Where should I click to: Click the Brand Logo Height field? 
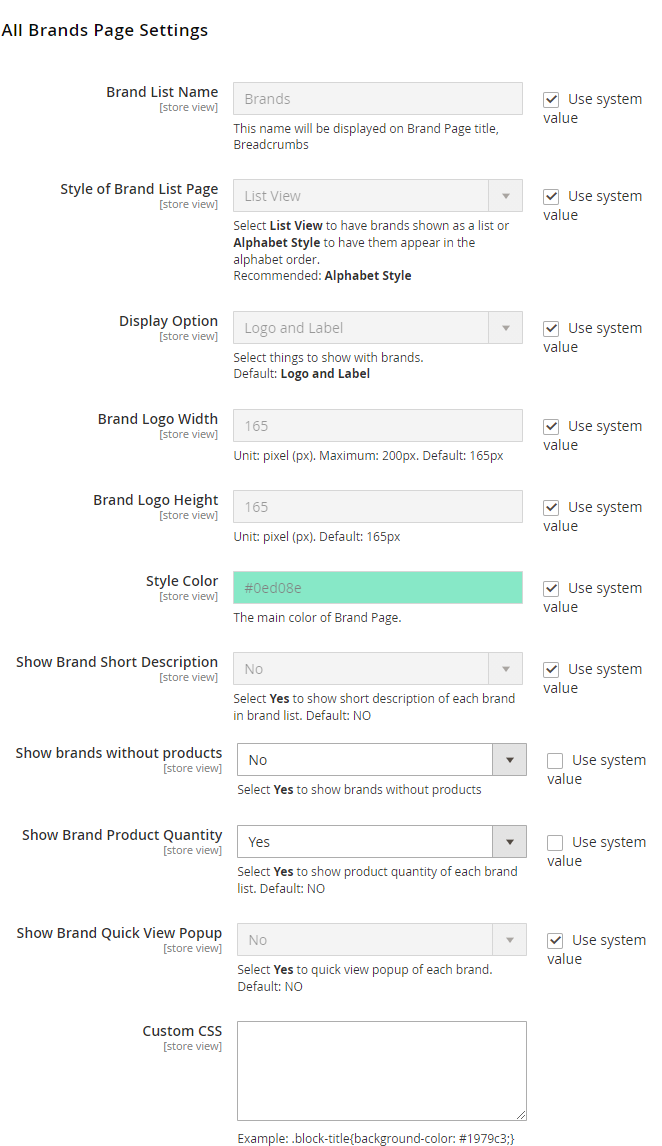(x=377, y=507)
